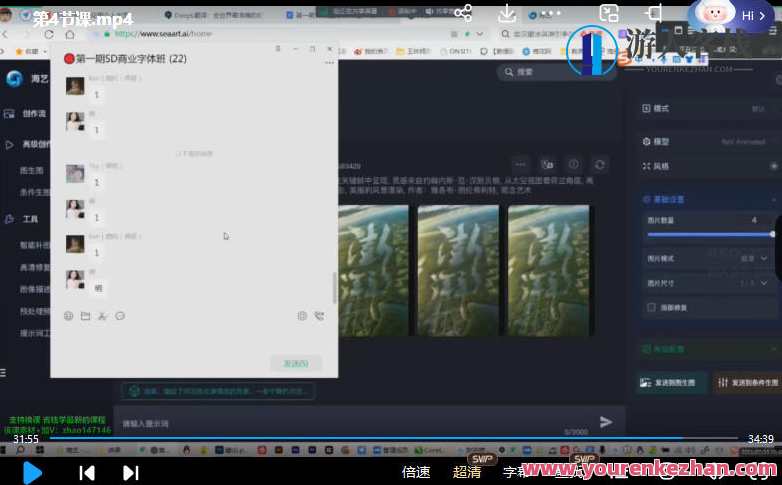The image size is (782, 485).
Task: Open the second generated image thumbnail
Action: [458, 270]
